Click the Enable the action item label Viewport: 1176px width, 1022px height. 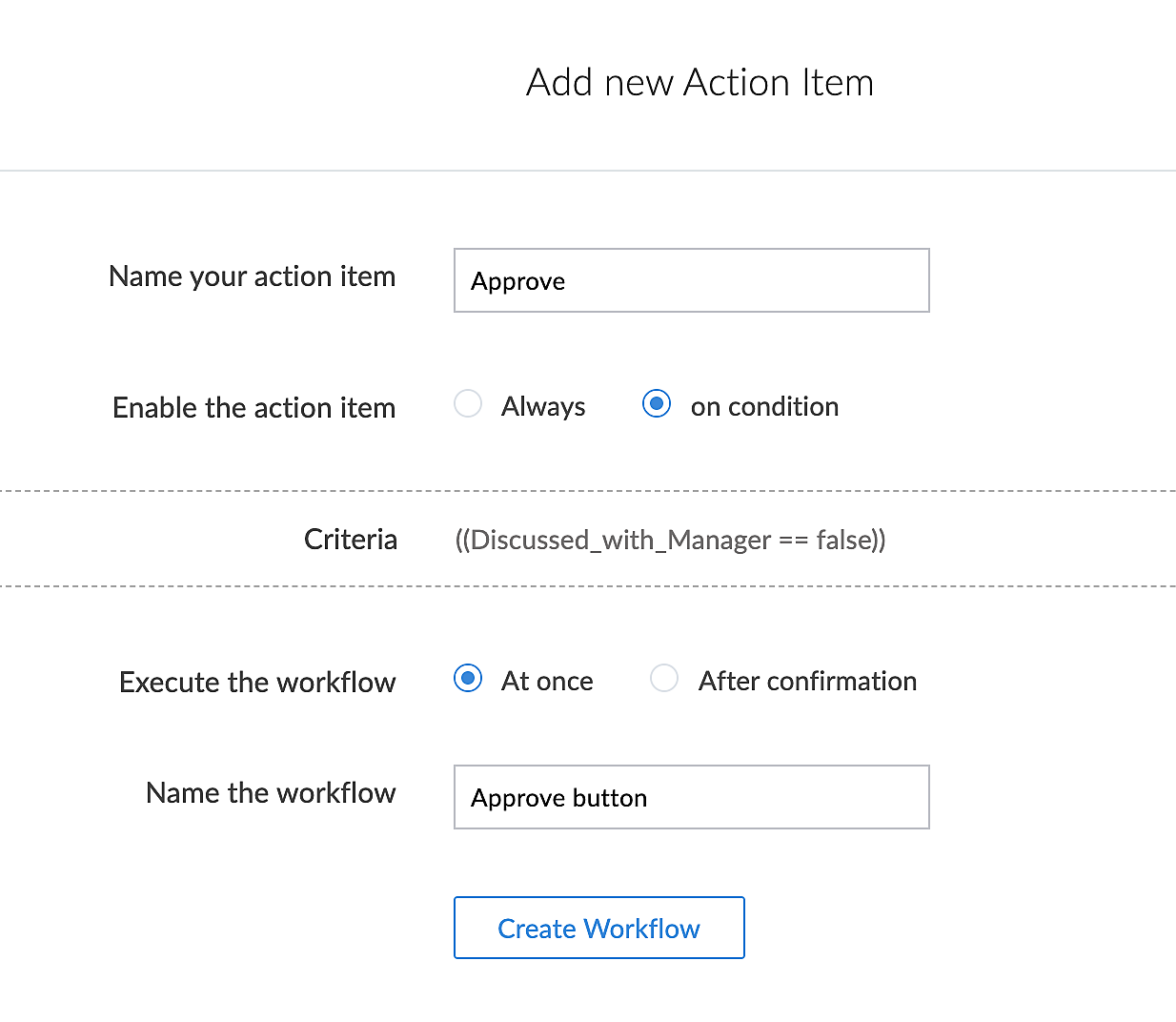pos(253,408)
